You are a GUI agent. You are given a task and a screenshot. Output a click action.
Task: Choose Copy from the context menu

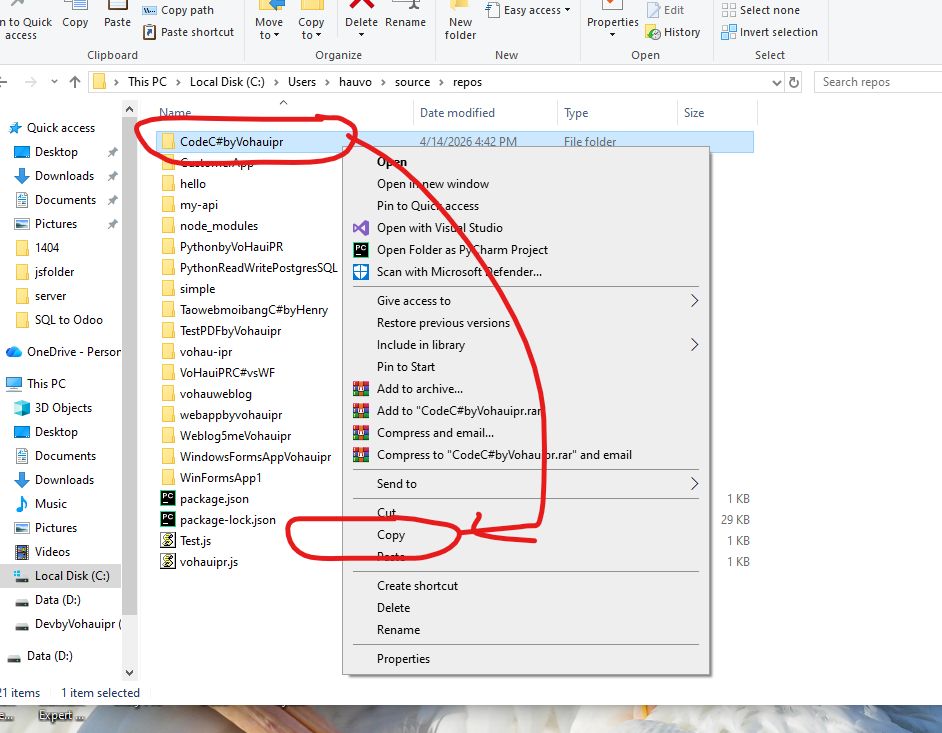pos(391,535)
